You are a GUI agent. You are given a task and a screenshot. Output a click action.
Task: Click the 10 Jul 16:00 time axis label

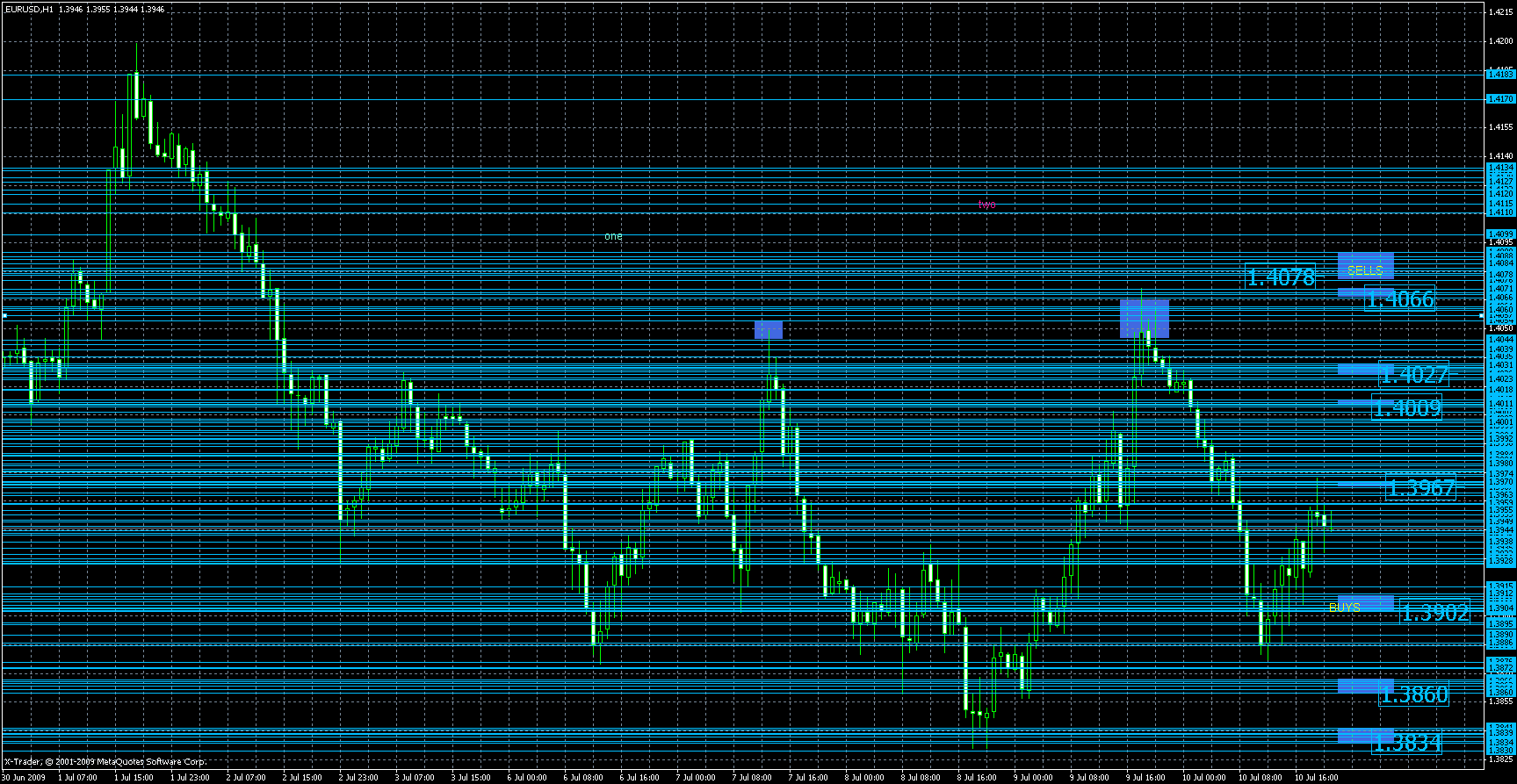[1316, 777]
